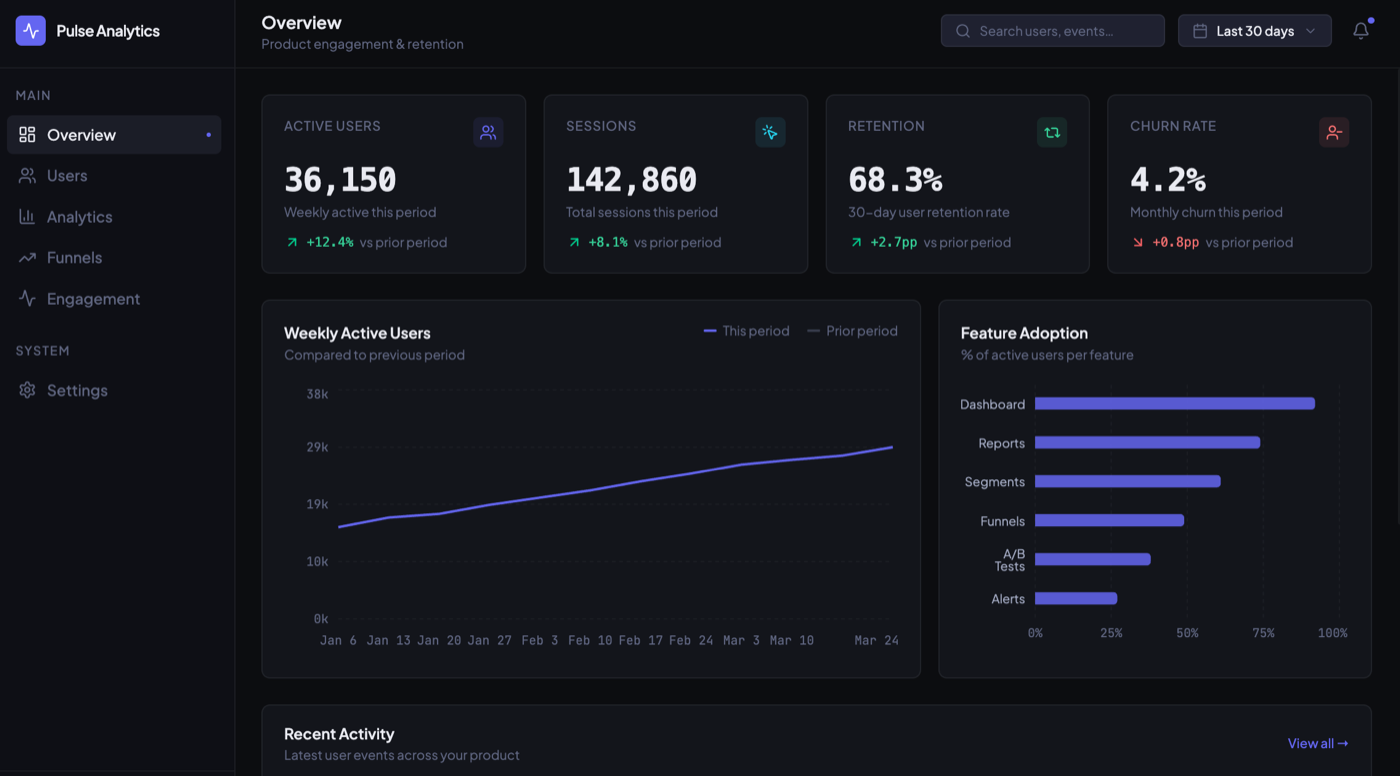Click the up arrow next to +12.4%
1400x776 pixels.
click(x=292, y=242)
